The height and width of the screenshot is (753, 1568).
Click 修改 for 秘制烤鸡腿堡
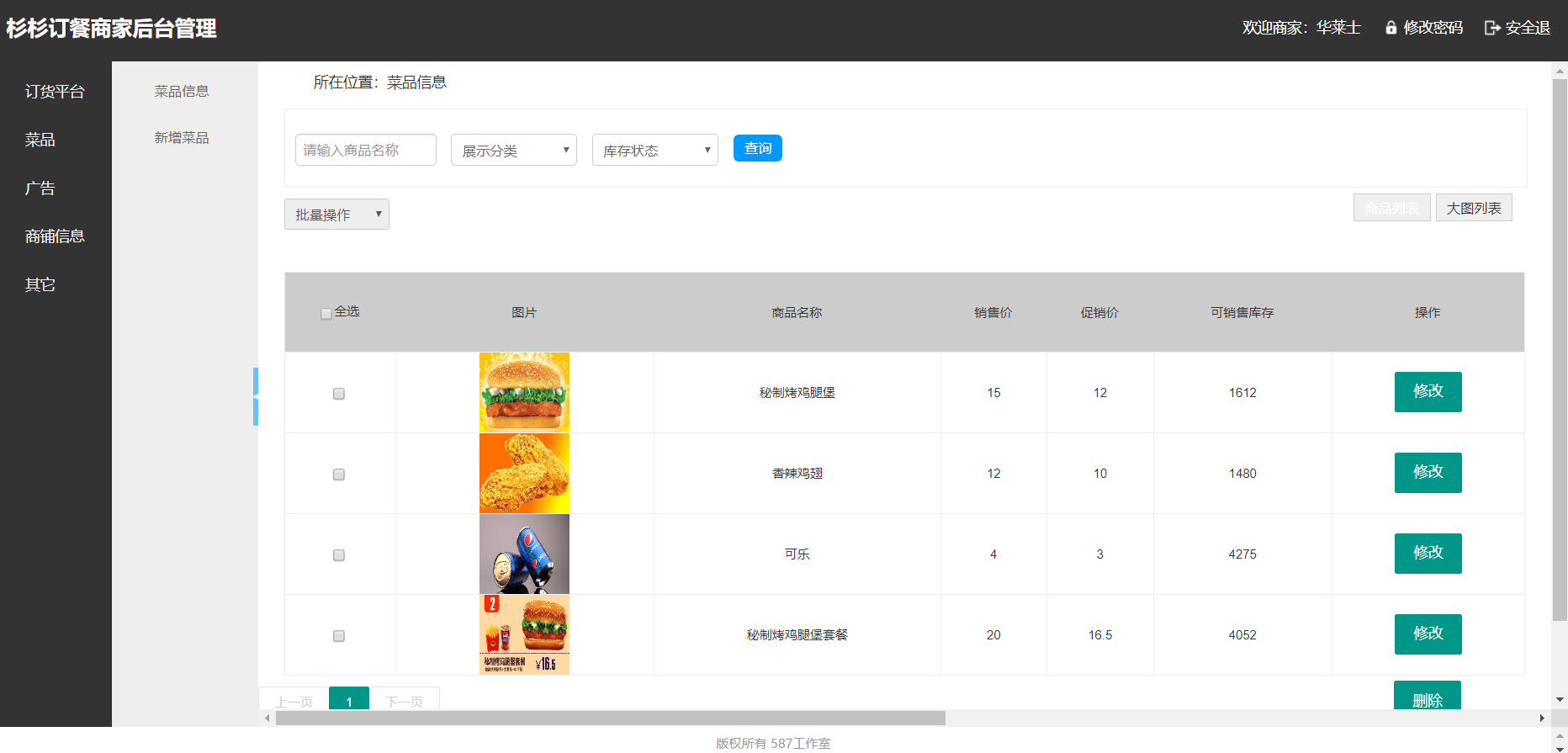1428,392
